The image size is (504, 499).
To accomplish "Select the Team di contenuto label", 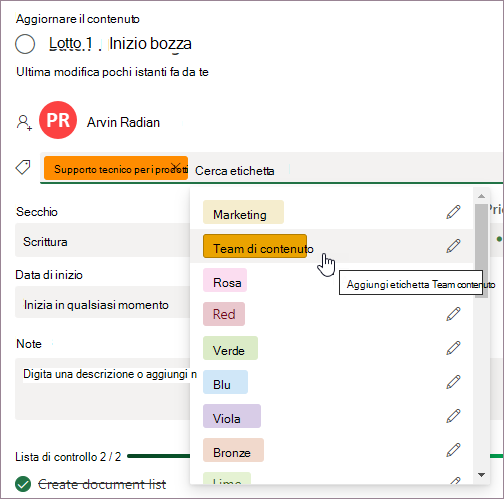I will click(255, 246).
